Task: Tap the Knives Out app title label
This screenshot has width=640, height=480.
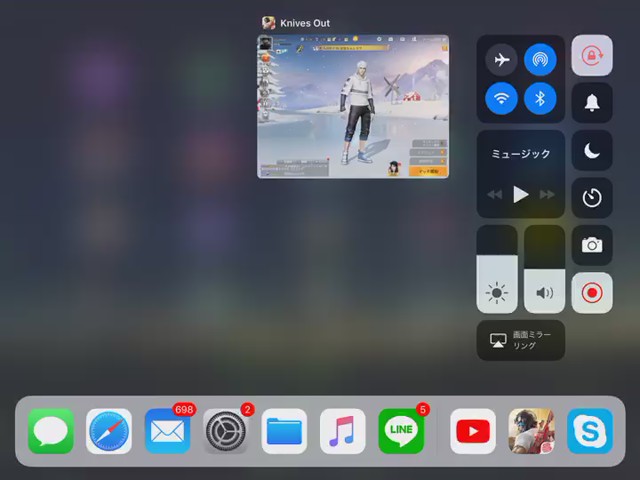Action: coord(305,23)
